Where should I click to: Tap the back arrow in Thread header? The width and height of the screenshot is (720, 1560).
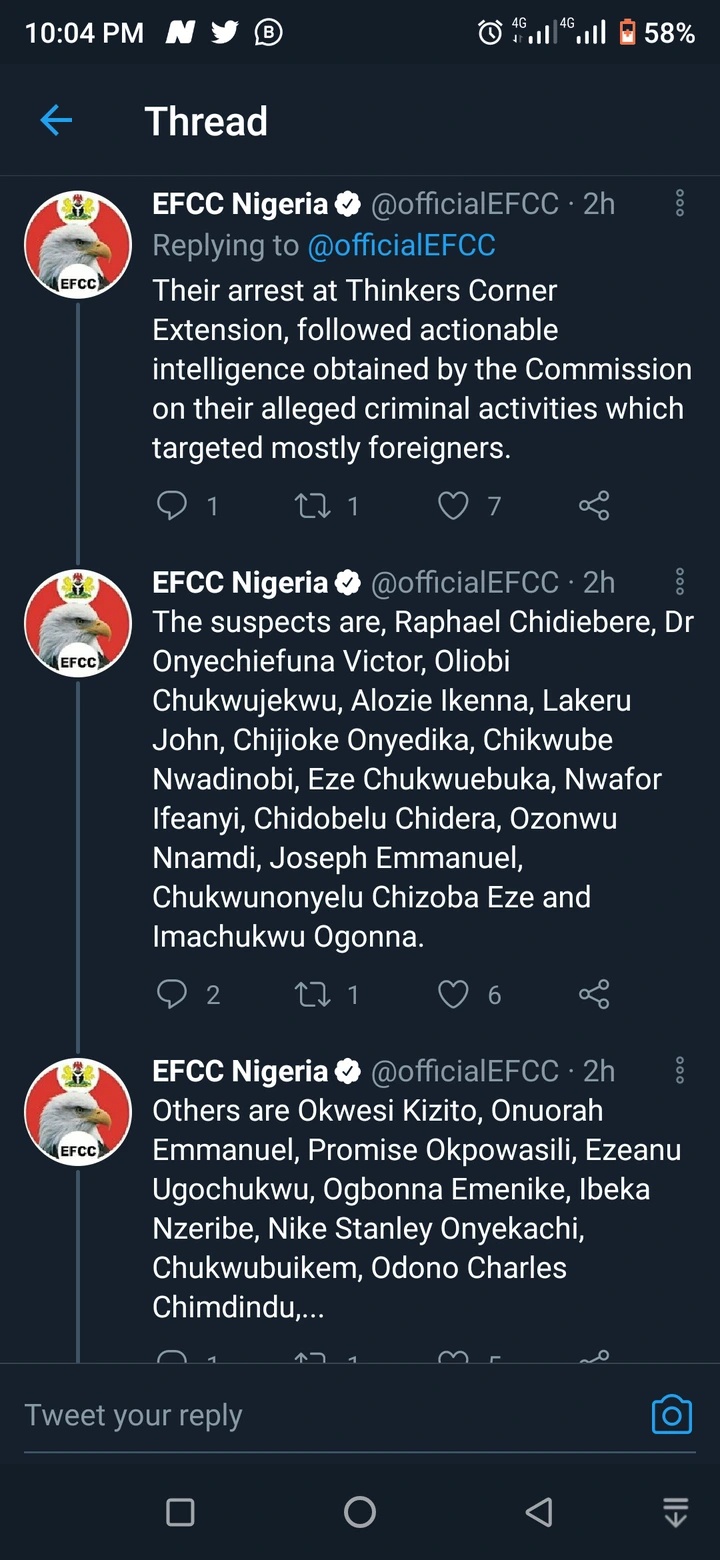tap(56, 121)
